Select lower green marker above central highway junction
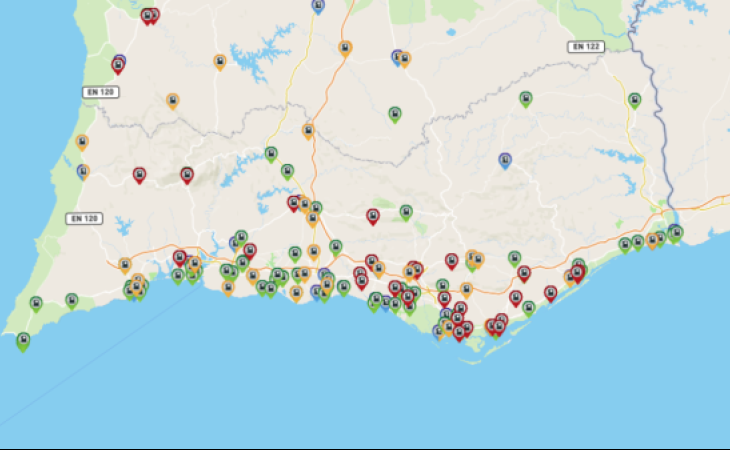This screenshot has width=730, height=450. [x=287, y=172]
